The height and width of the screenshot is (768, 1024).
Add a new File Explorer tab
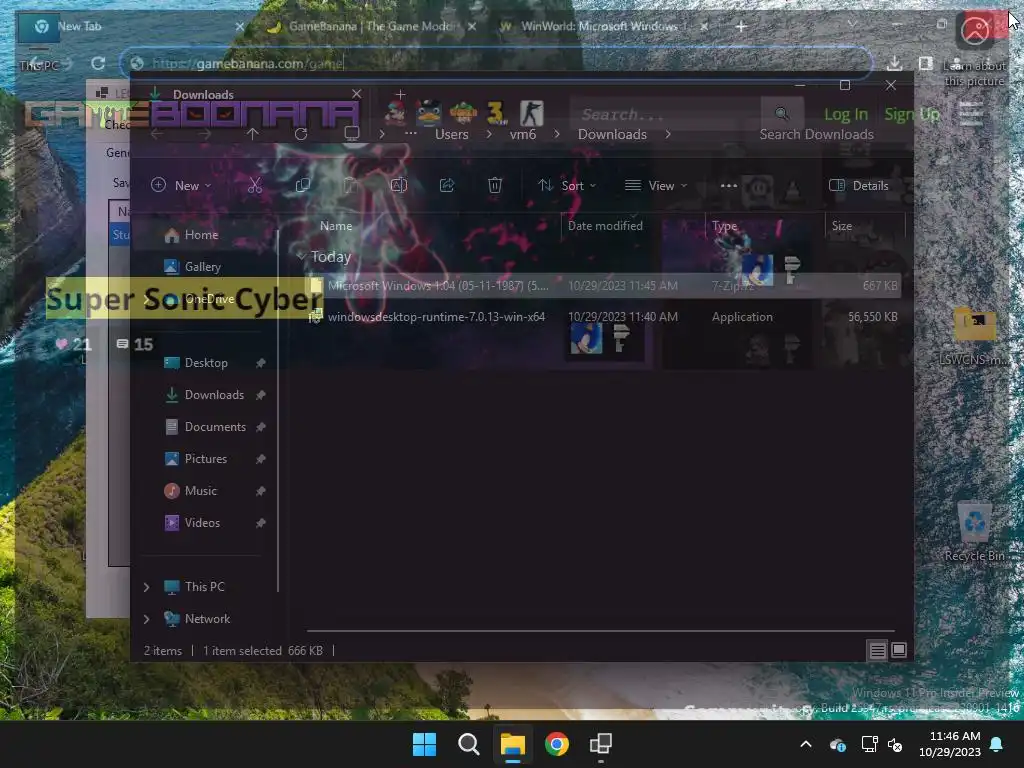400,95
